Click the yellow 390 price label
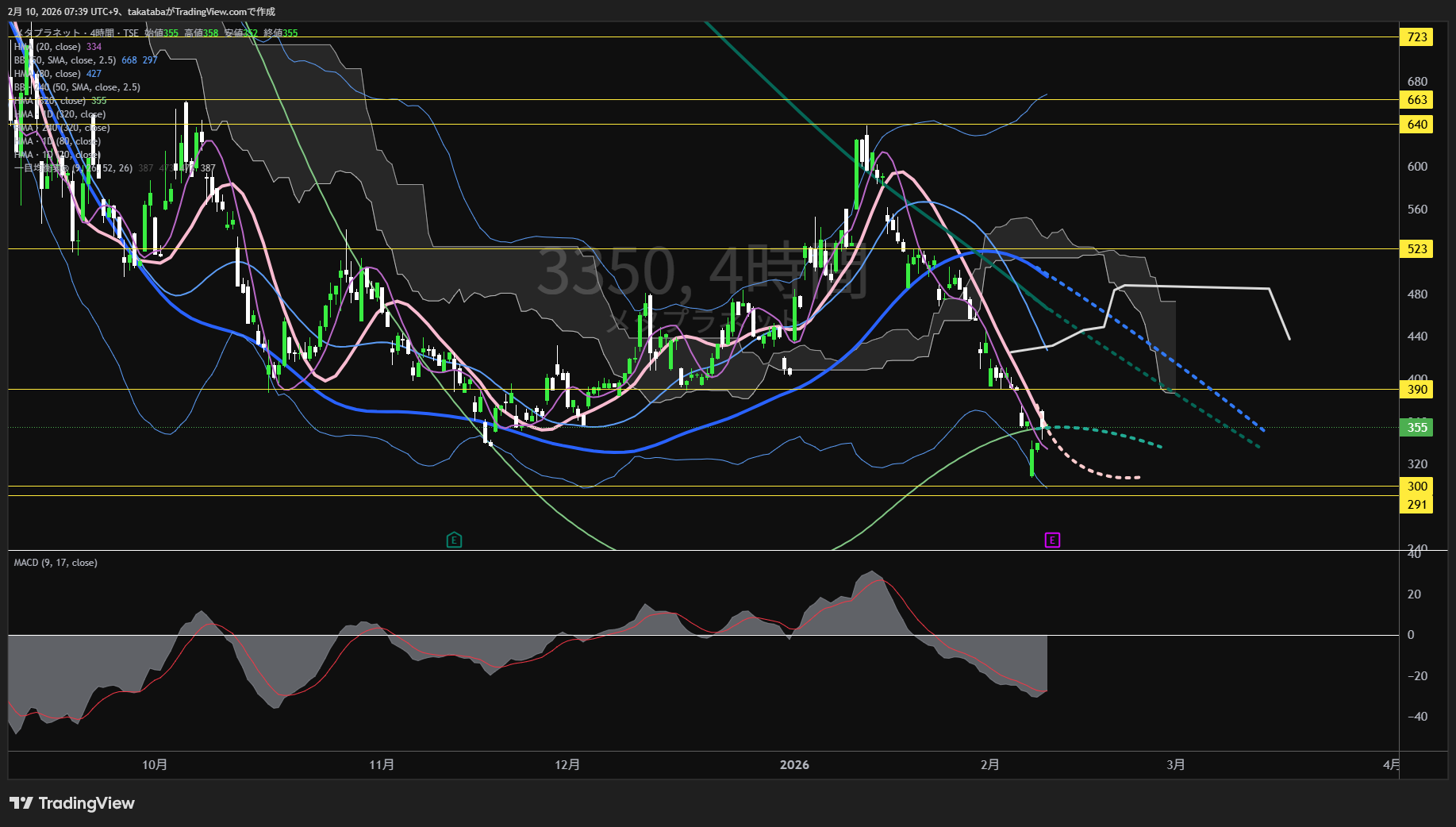 [x=1417, y=390]
